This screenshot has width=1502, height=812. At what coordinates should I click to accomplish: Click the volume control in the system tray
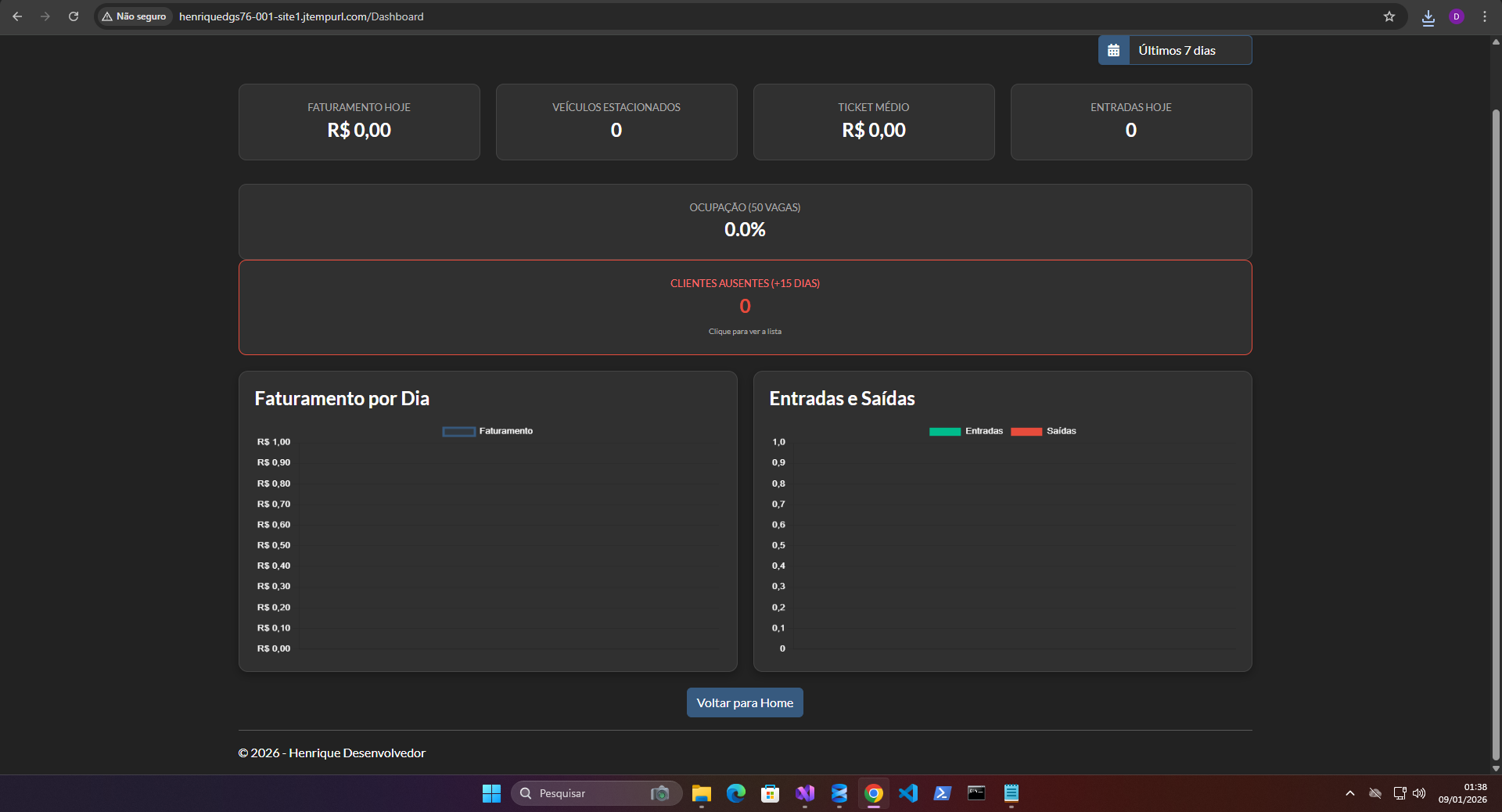pos(1420,793)
